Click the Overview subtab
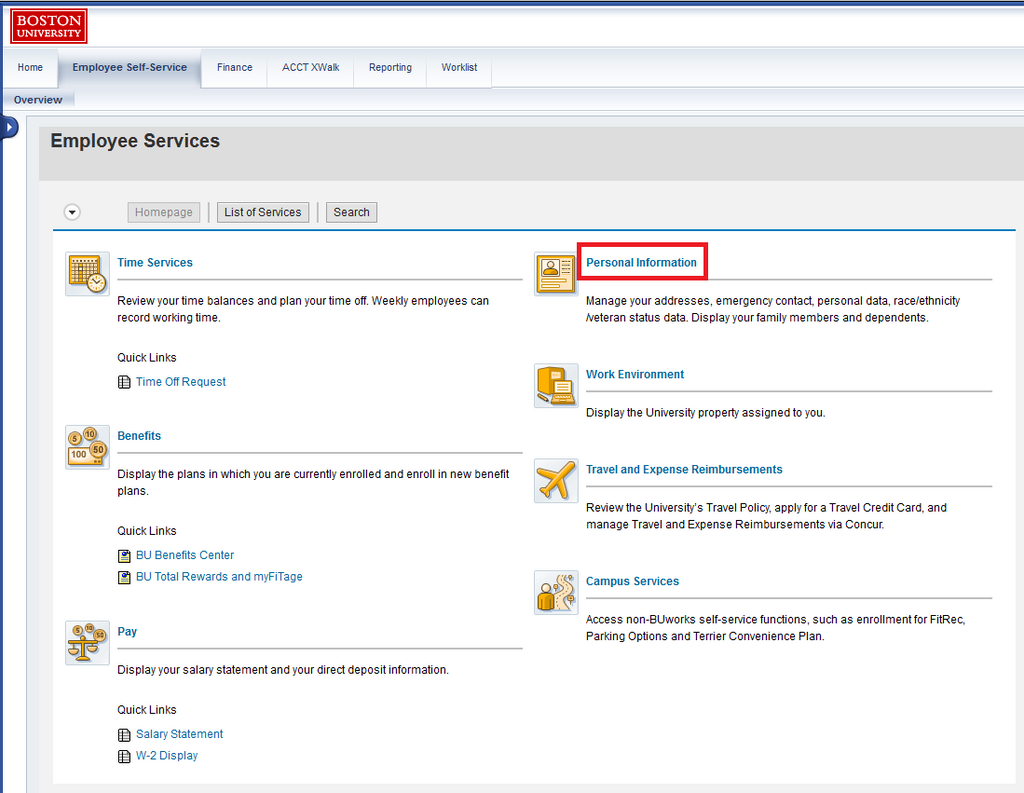 click(38, 99)
